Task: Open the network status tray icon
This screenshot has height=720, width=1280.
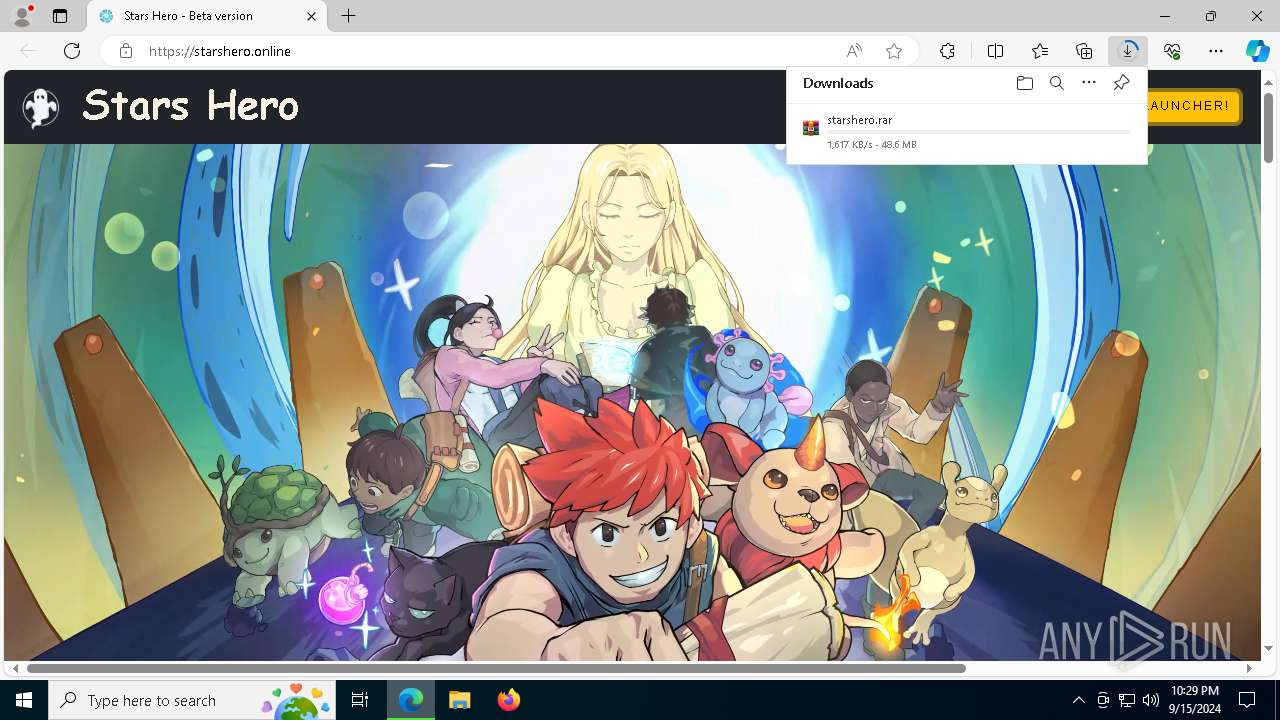Action: click(1127, 700)
